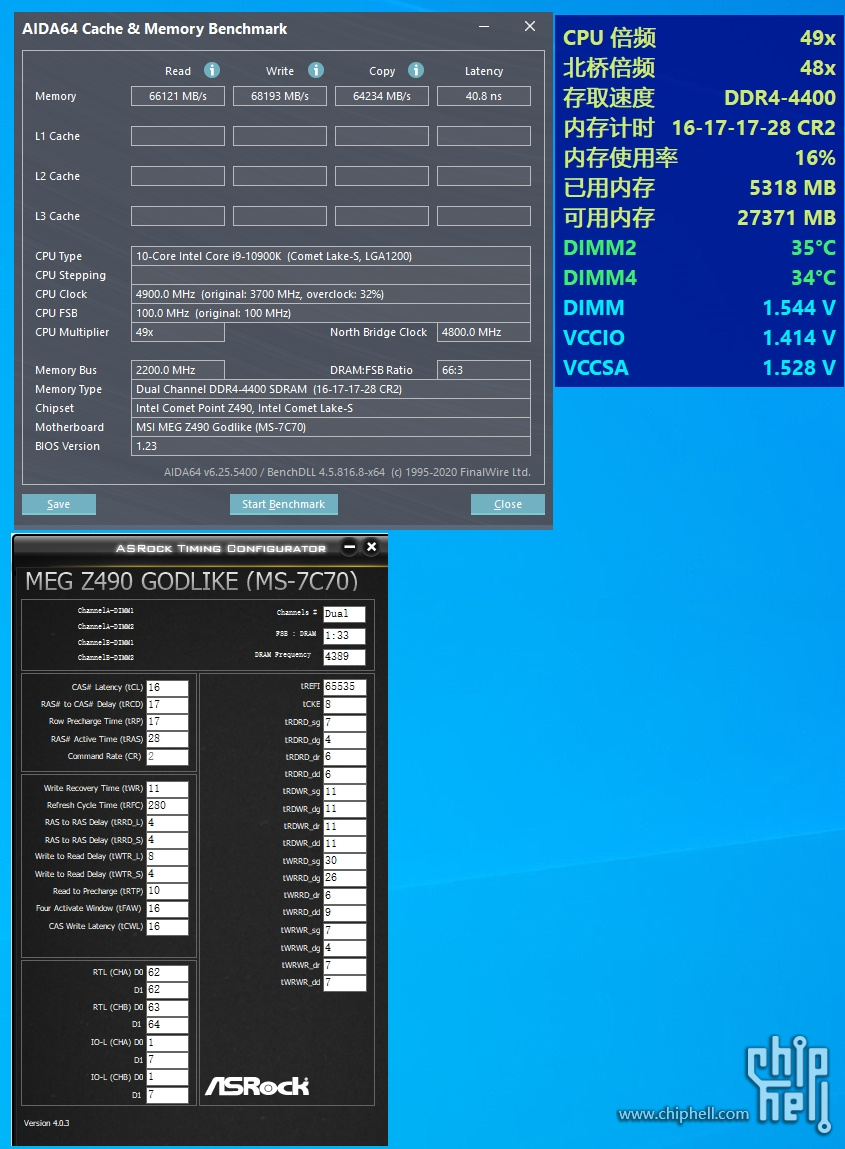Click the DIMM2 temperature 35°C reading
The width and height of the screenshot is (845, 1149).
(x=813, y=248)
